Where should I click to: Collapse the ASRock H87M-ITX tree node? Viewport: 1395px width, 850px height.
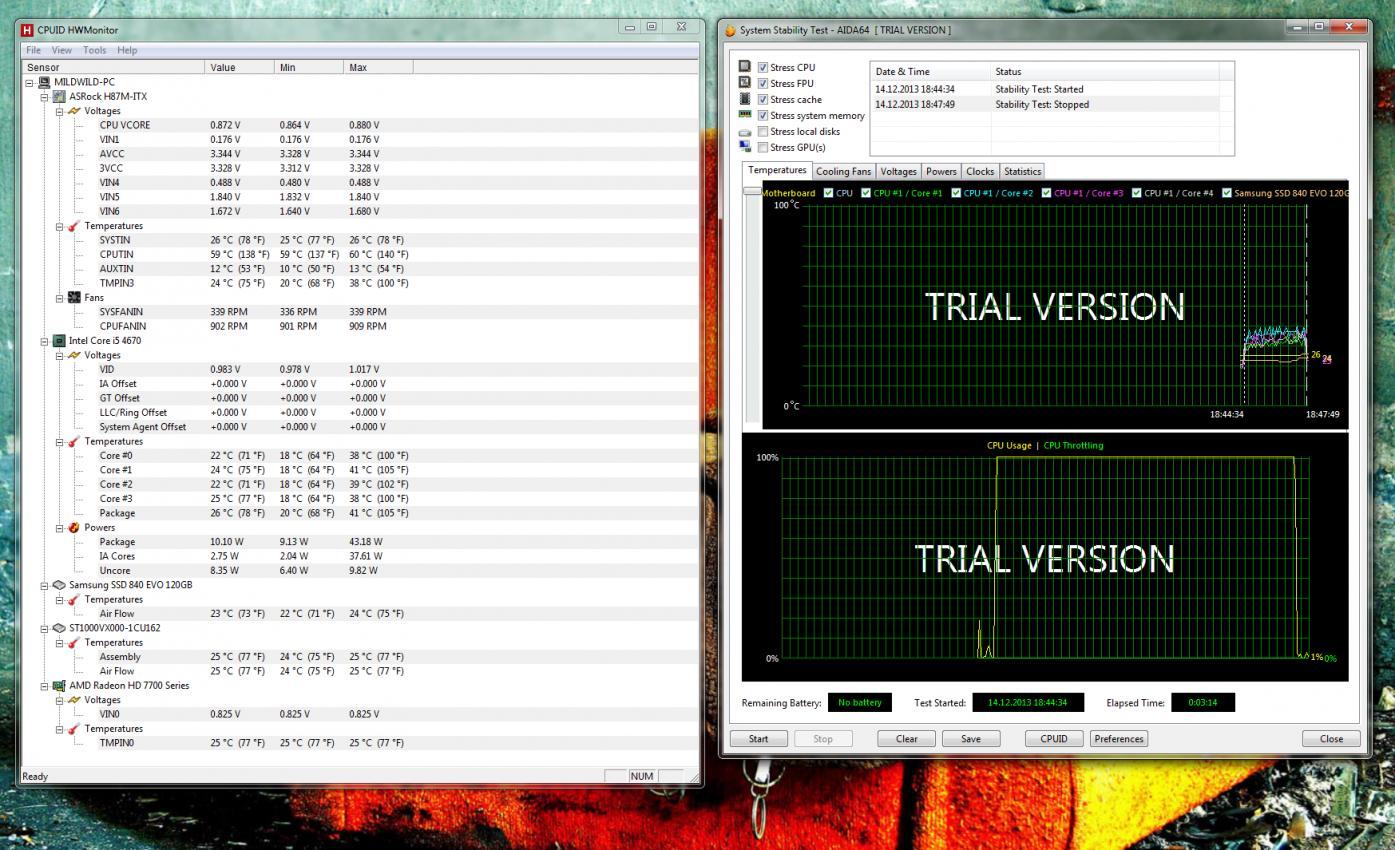[x=44, y=97]
